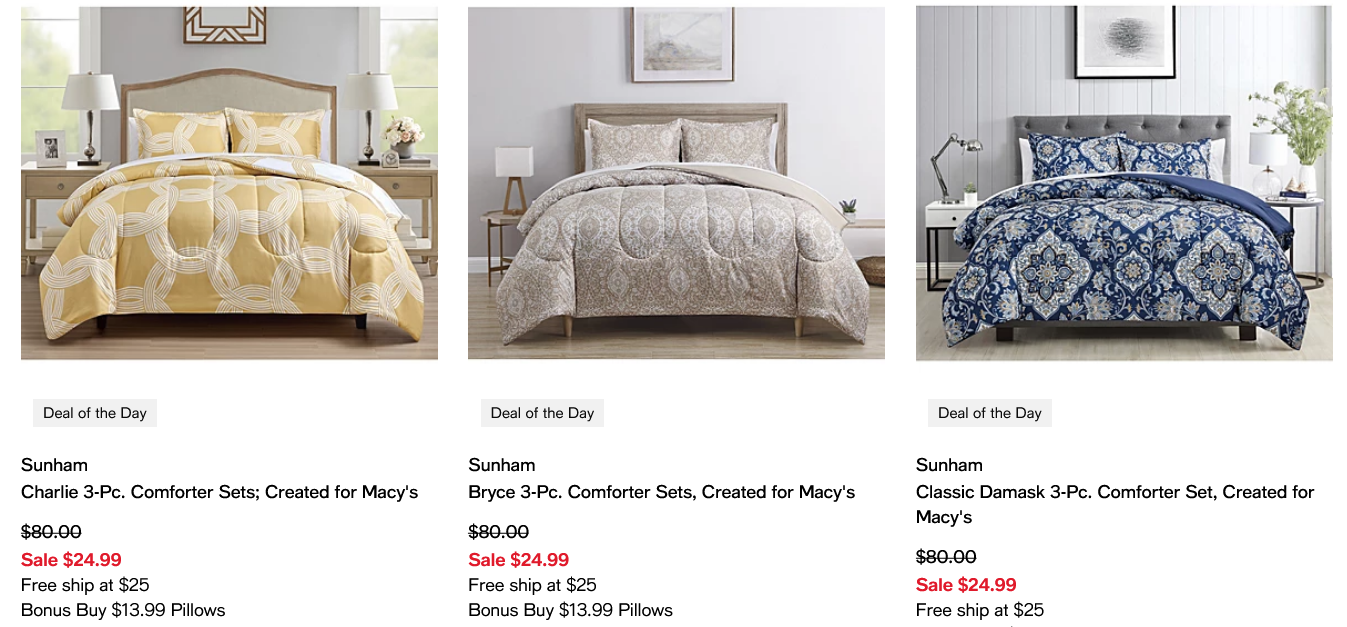The width and height of the screenshot is (1347, 627).
Task: Click Sale $24.99 price for Bryce set
Action: coord(518,560)
